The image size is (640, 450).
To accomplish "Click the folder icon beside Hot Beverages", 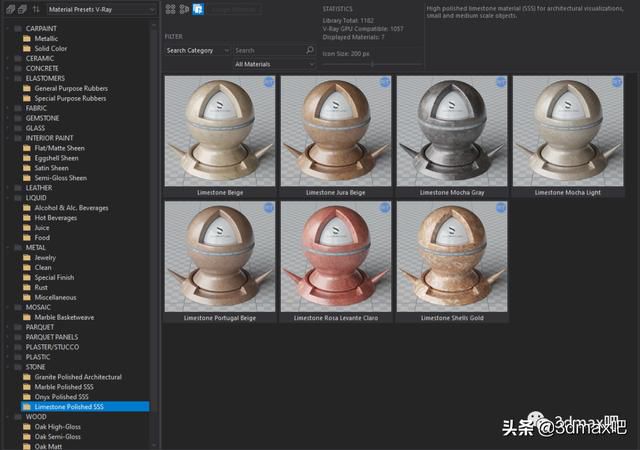I will [27, 218].
